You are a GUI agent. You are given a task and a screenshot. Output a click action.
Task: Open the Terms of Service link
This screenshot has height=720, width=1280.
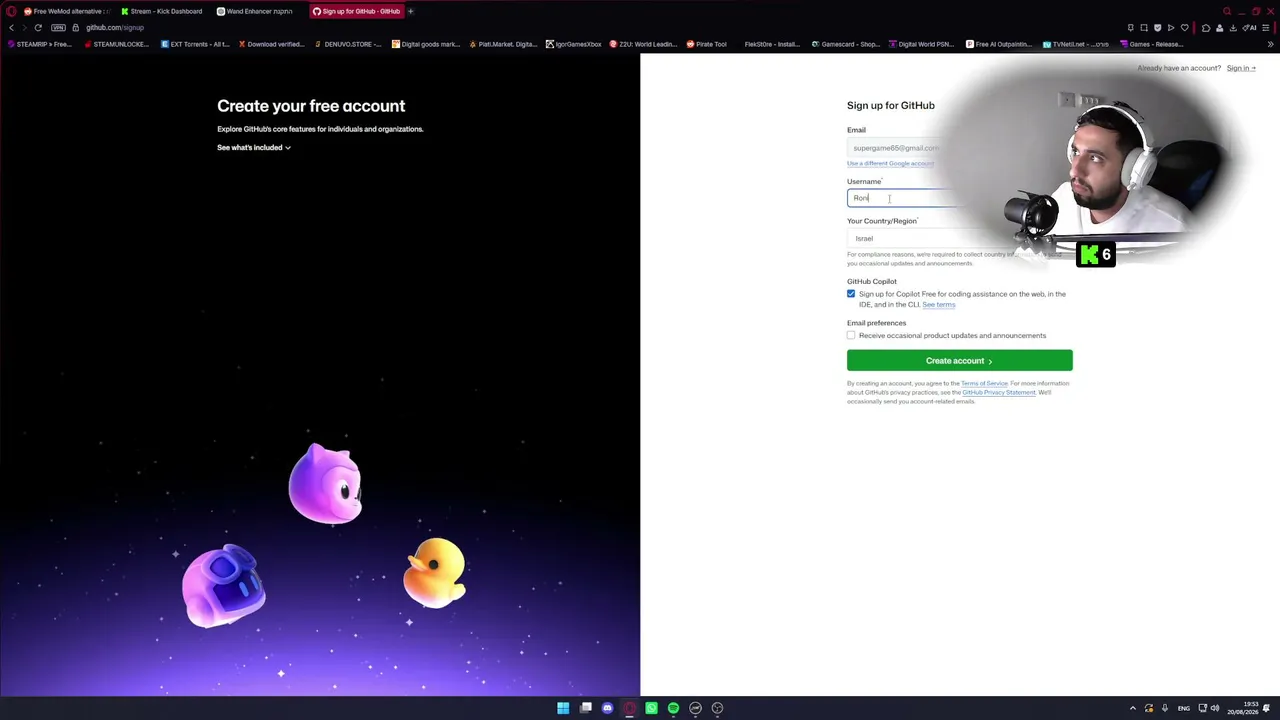(984, 383)
